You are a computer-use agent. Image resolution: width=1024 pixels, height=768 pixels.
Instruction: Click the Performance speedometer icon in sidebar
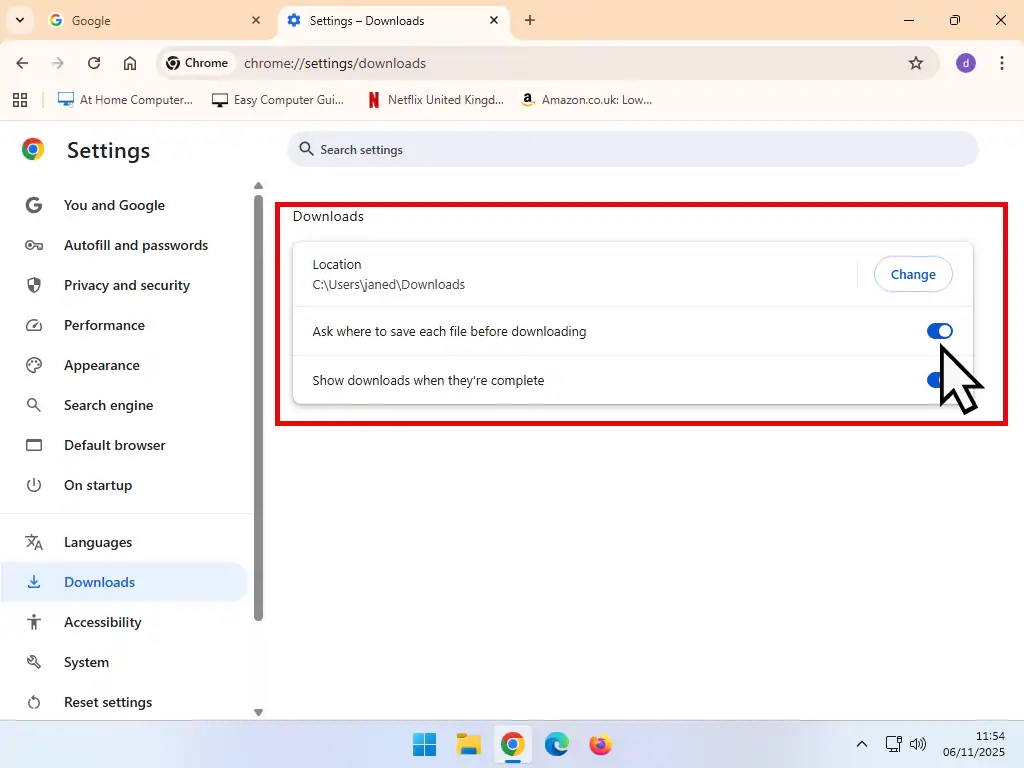(x=33, y=325)
